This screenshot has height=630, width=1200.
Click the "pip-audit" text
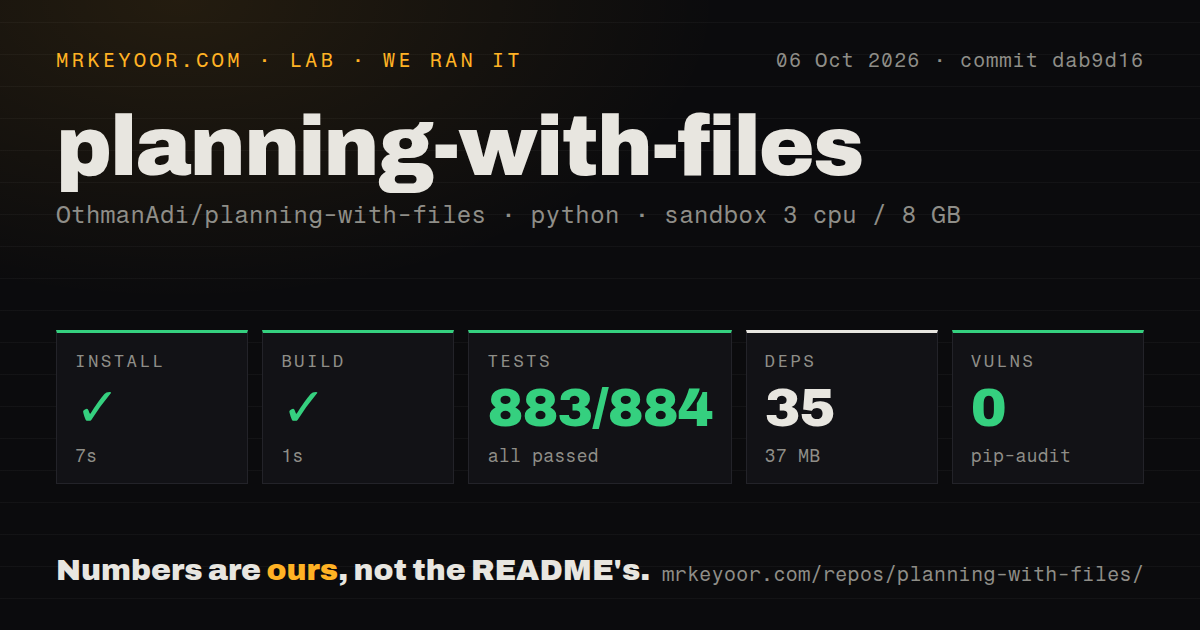tap(1021, 456)
